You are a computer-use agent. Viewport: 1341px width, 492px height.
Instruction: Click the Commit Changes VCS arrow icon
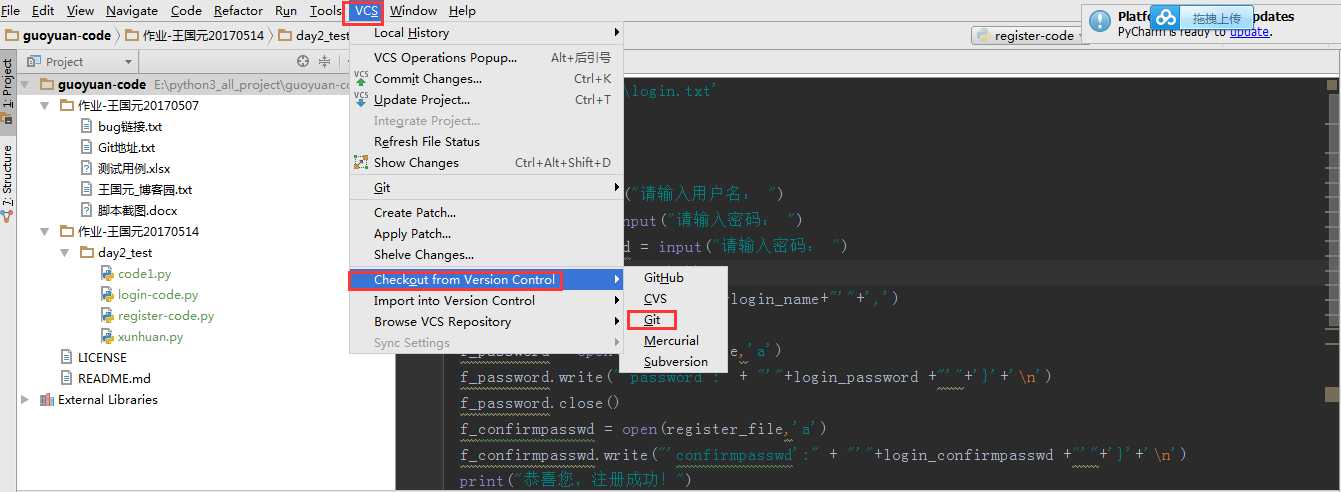[x=361, y=78]
